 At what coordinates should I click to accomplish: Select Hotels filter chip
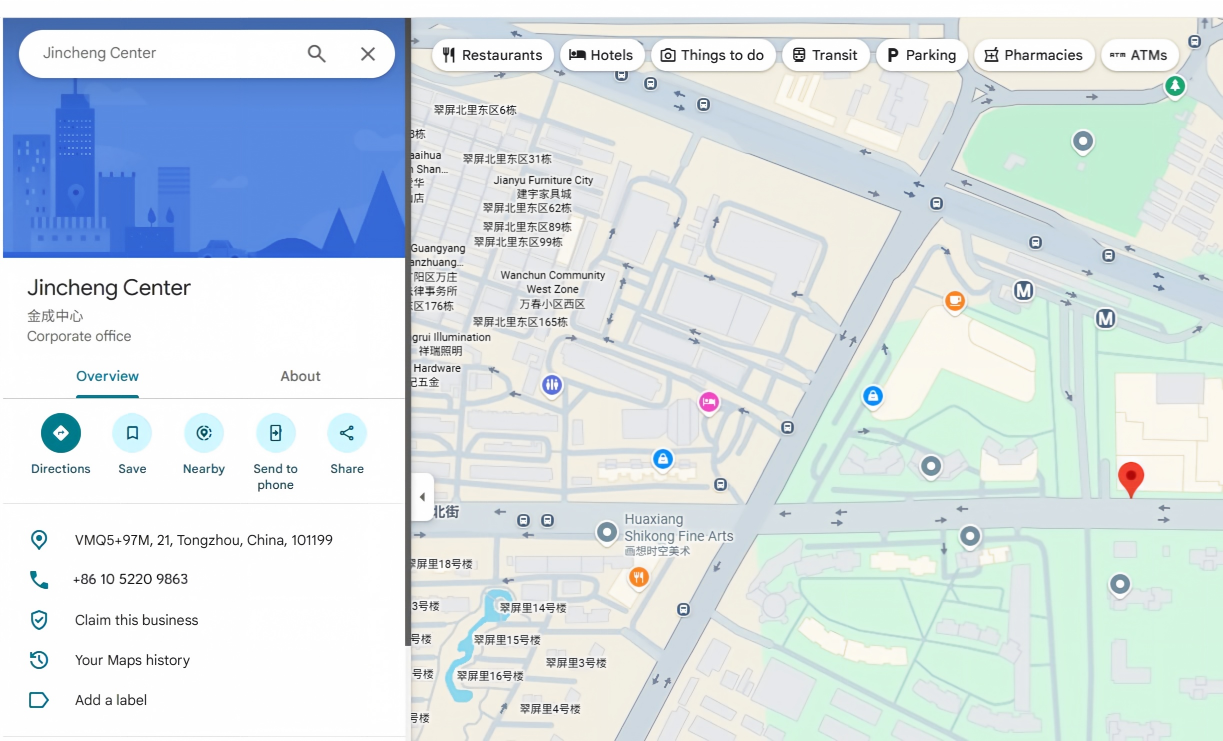601,55
